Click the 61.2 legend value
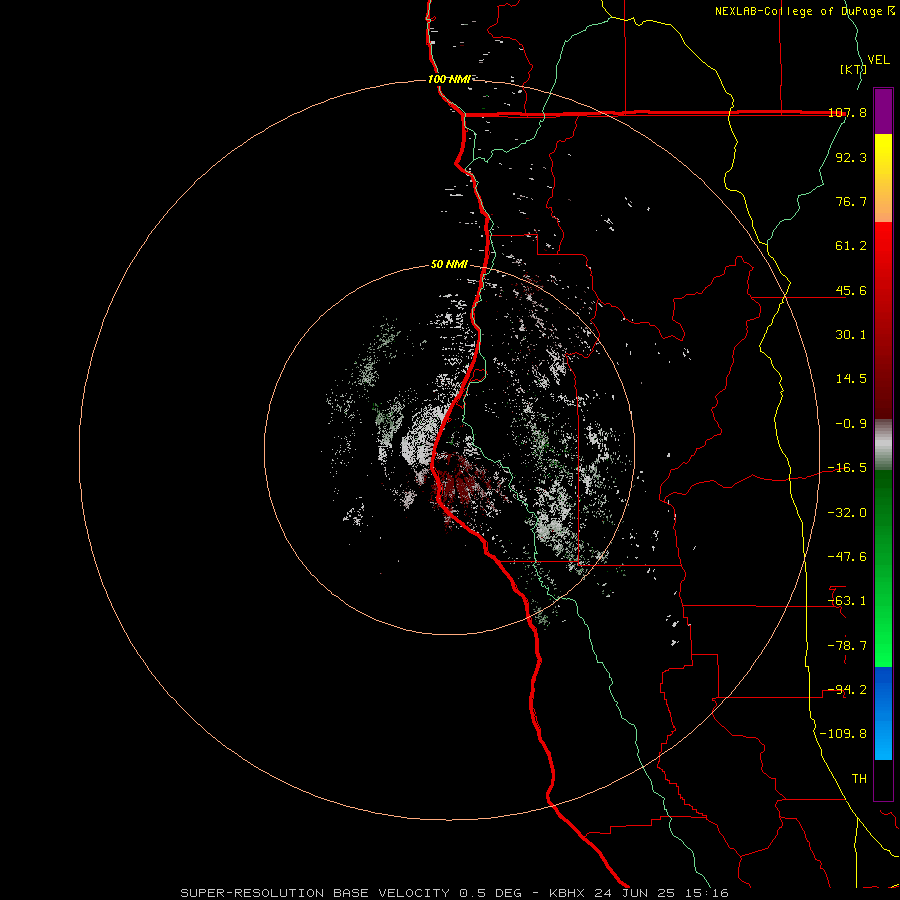This screenshot has width=900, height=900. (851, 246)
